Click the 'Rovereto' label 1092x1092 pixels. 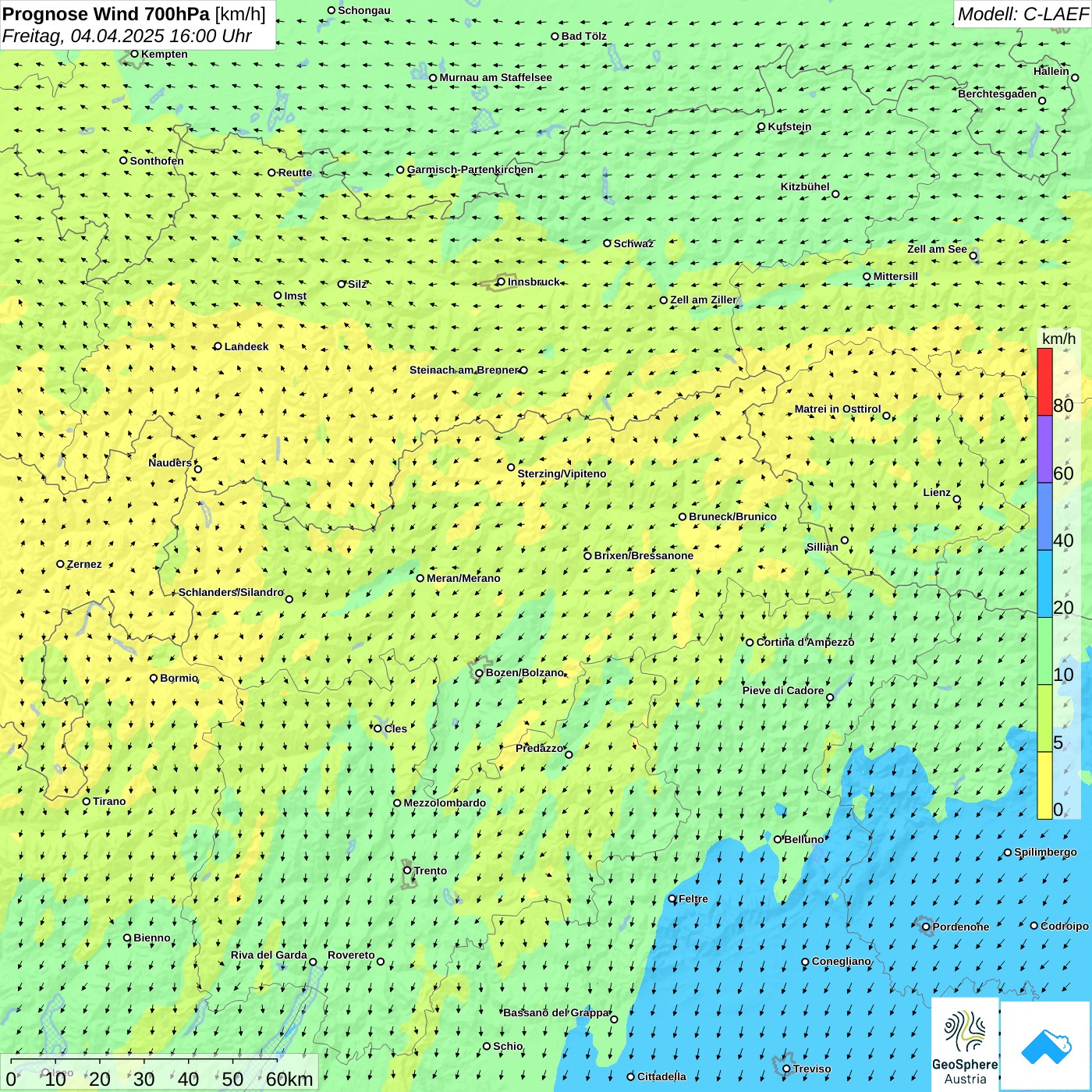pos(351,955)
